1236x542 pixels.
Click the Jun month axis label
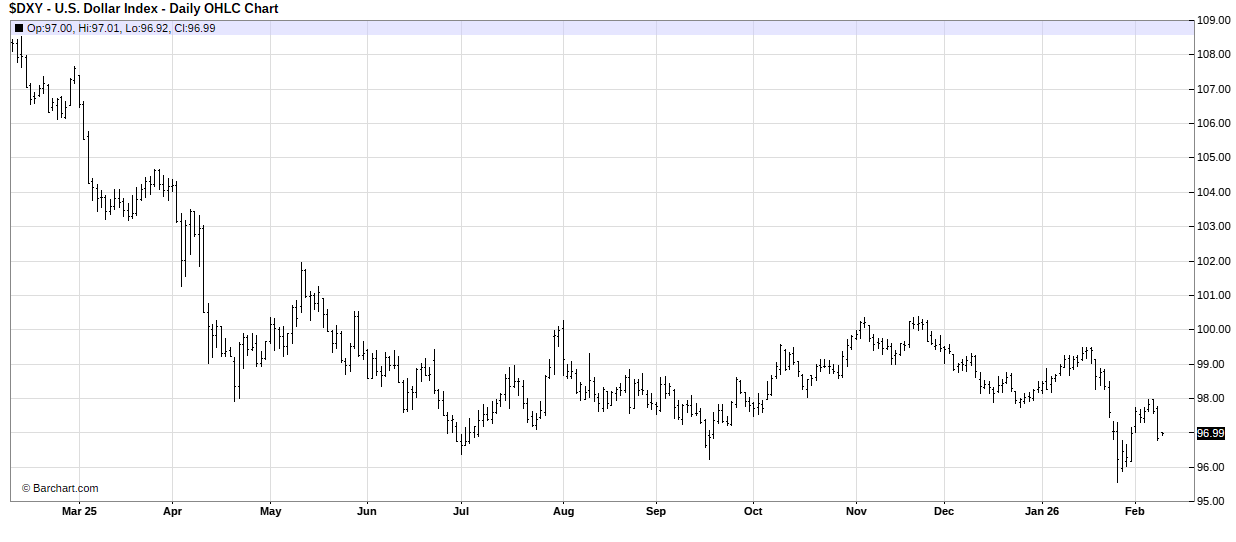point(367,511)
